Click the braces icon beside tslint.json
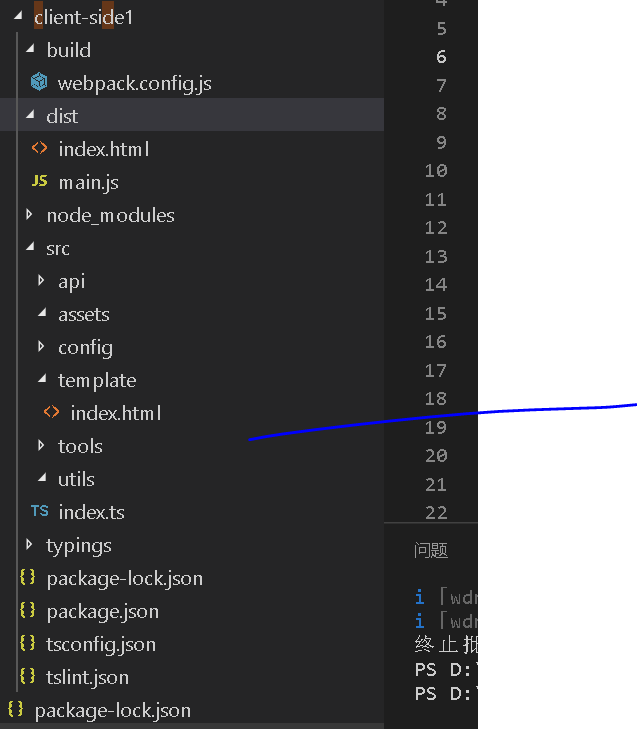Screen dimensions: 637x729 [x=27, y=676]
